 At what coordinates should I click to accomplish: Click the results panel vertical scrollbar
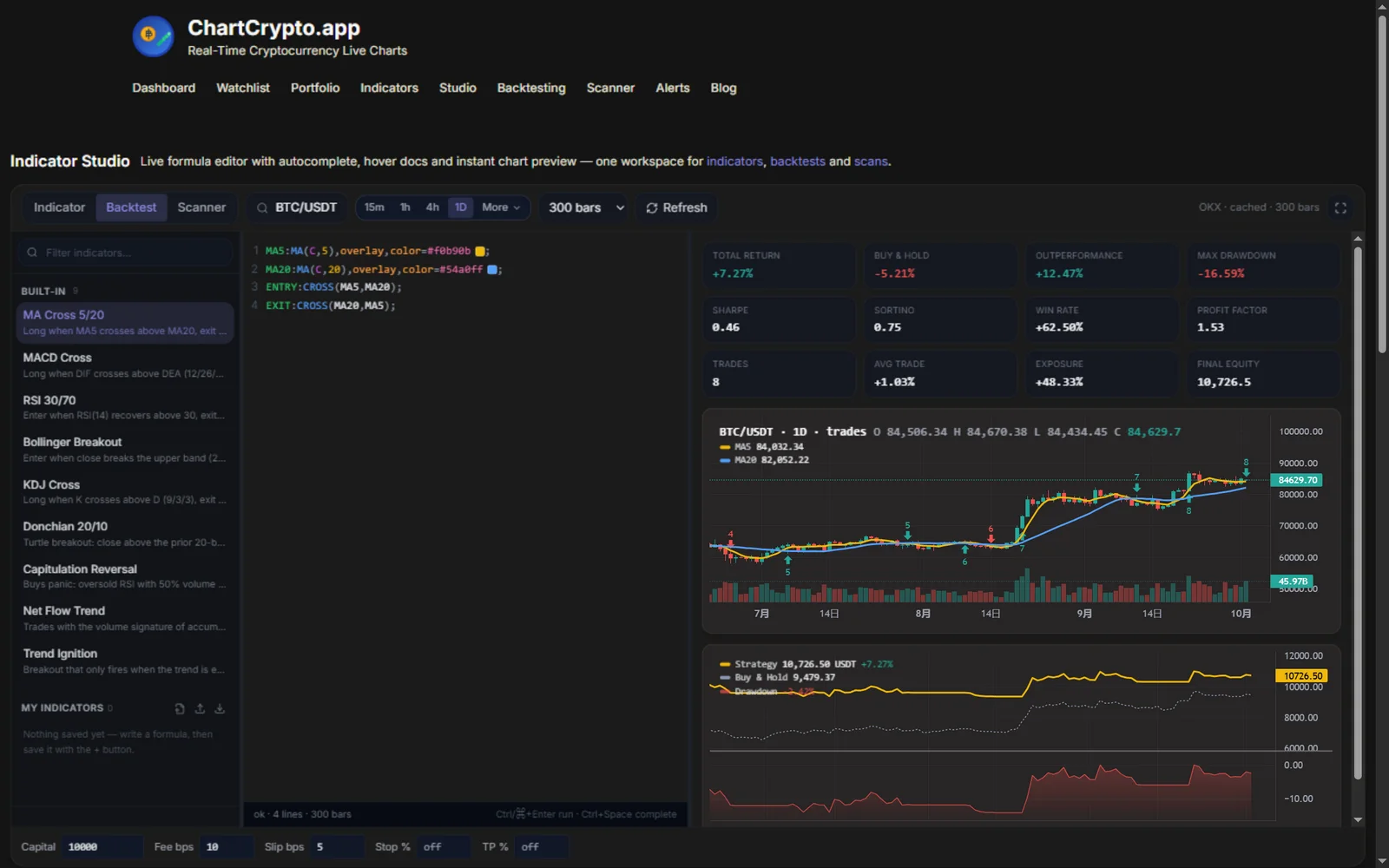coord(1358,512)
